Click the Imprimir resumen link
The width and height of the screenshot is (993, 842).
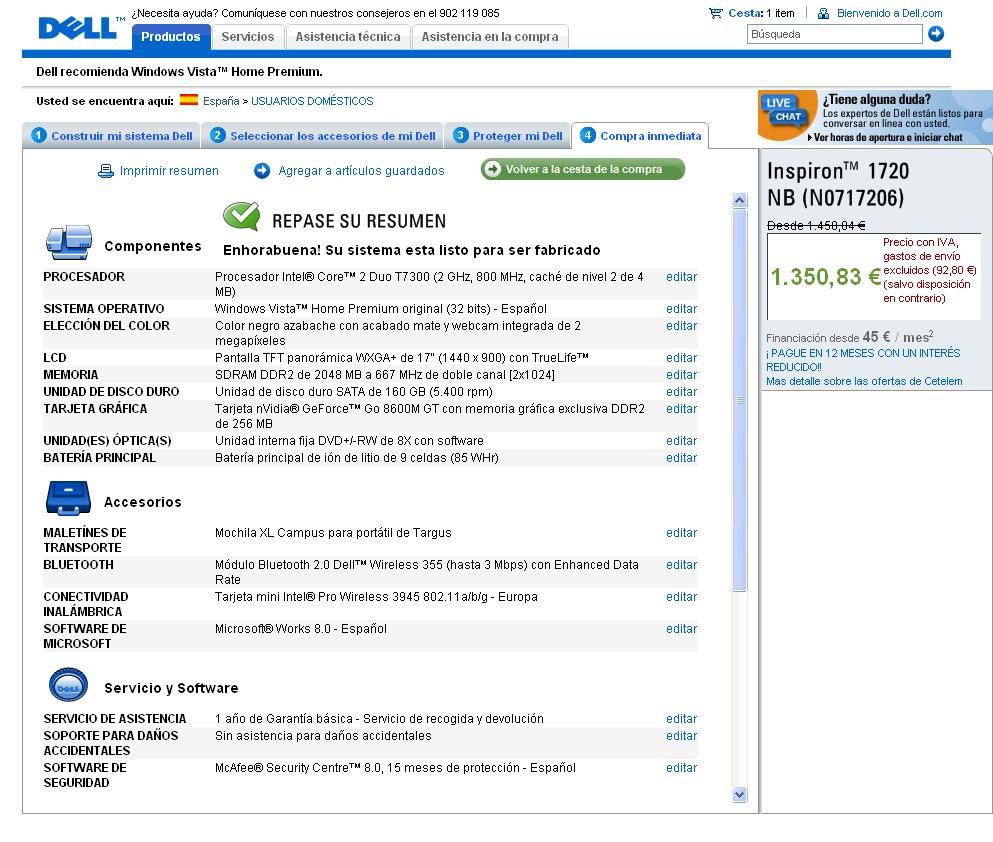tap(169, 171)
